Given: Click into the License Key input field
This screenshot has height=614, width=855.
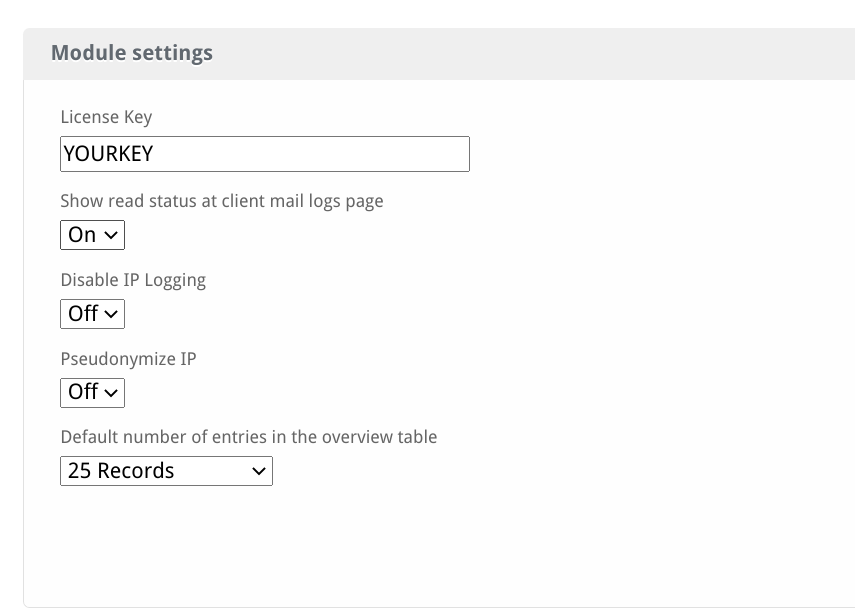Looking at the screenshot, I should click(264, 154).
